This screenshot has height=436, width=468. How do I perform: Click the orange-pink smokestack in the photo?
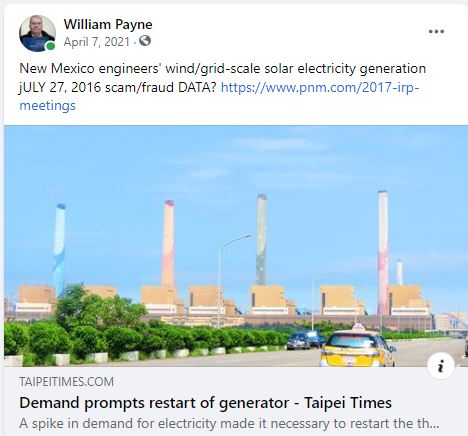tap(168, 243)
